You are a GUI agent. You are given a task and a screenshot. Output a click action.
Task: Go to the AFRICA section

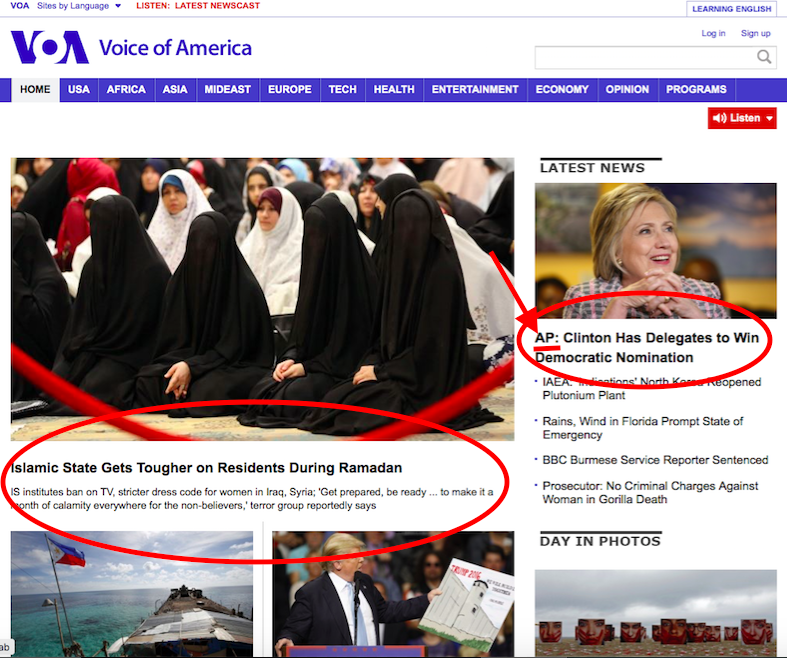tap(126, 89)
